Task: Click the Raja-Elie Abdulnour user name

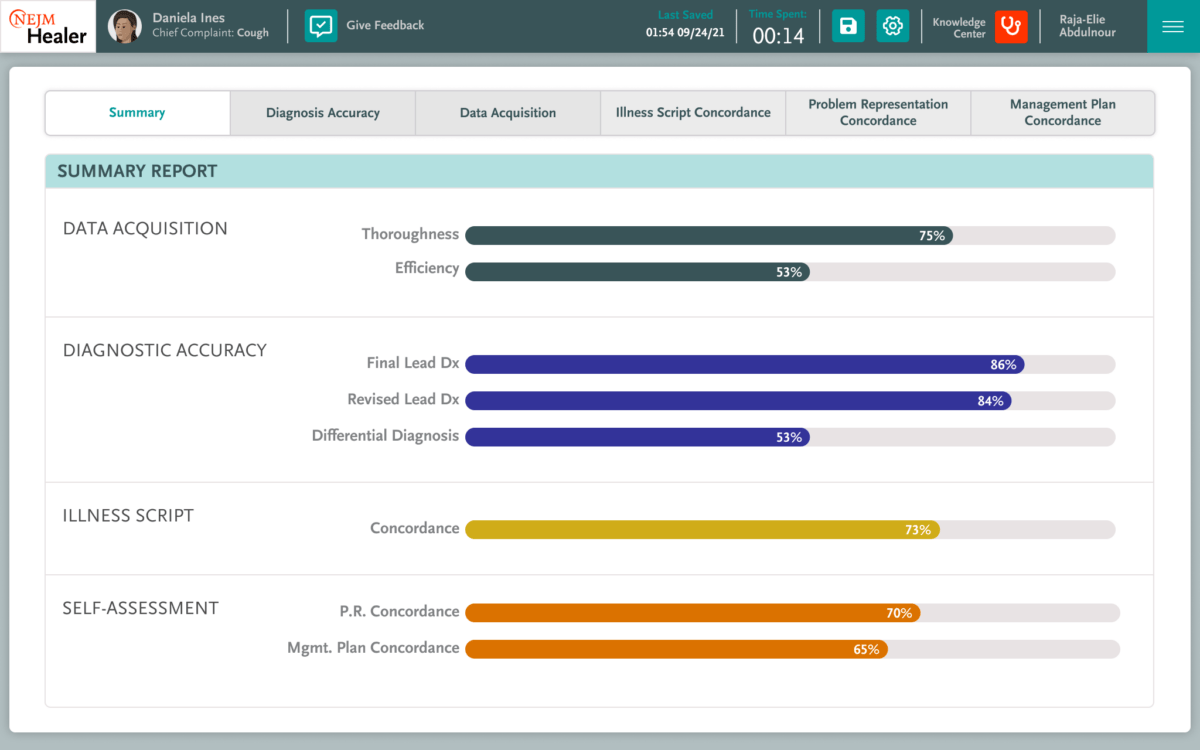Action: [1087, 26]
